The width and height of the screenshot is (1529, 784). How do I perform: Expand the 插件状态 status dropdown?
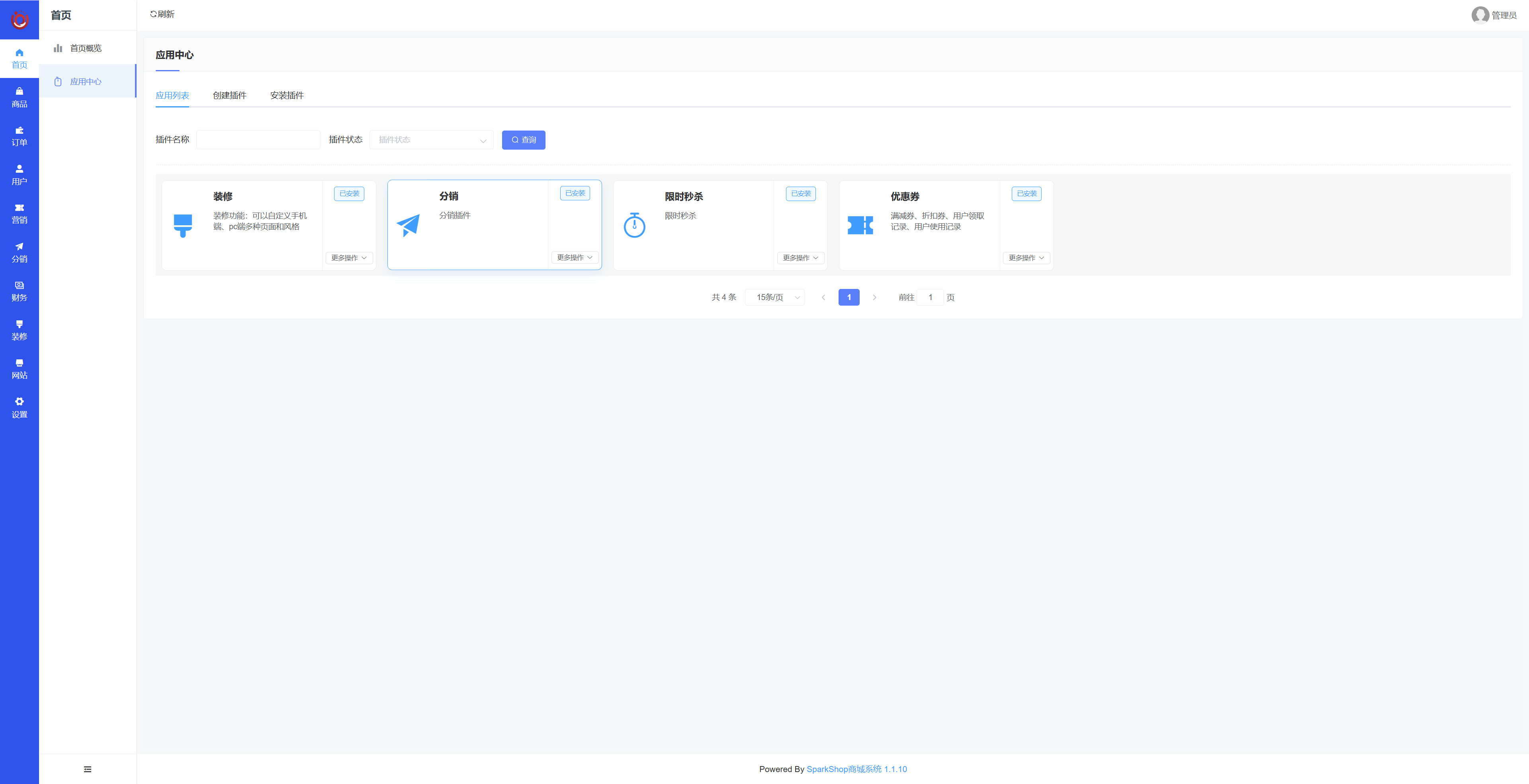click(x=431, y=140)
